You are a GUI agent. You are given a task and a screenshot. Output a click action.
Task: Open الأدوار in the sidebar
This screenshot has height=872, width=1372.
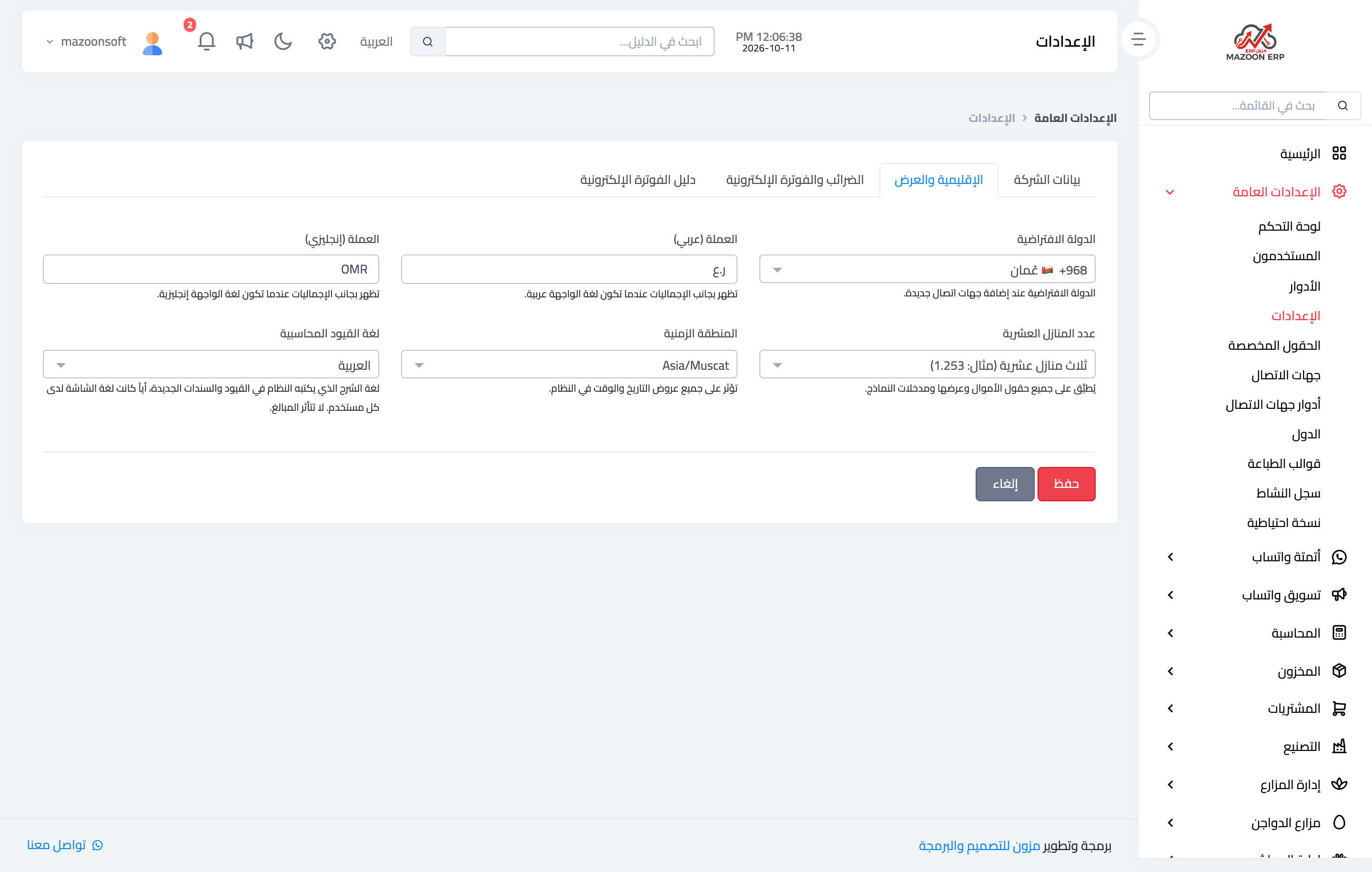[x=1305, y=286]
